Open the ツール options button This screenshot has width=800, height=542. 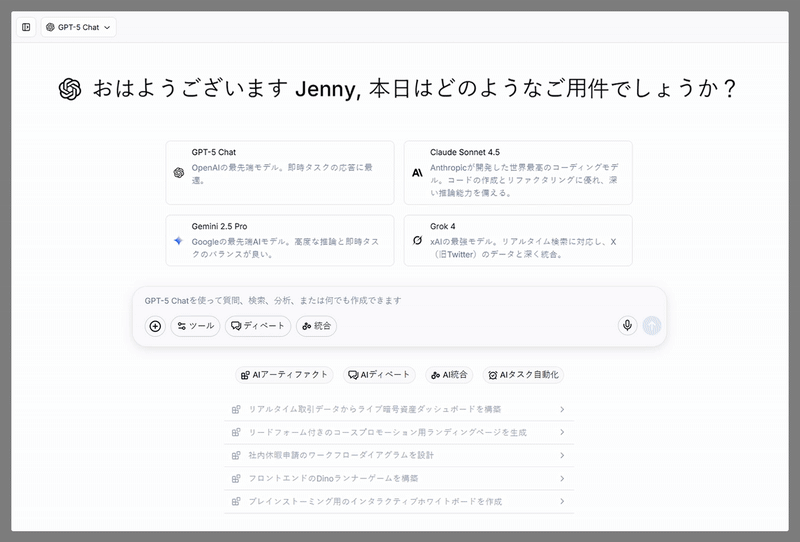pos(195,326)
